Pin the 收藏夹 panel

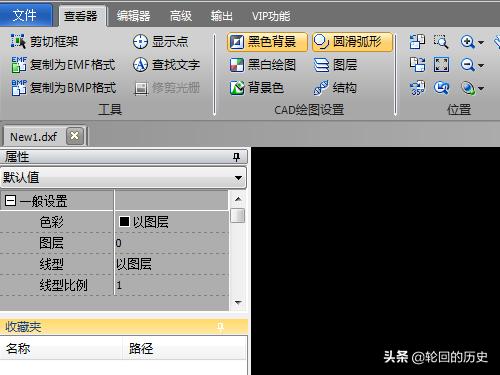coord(220,326)
